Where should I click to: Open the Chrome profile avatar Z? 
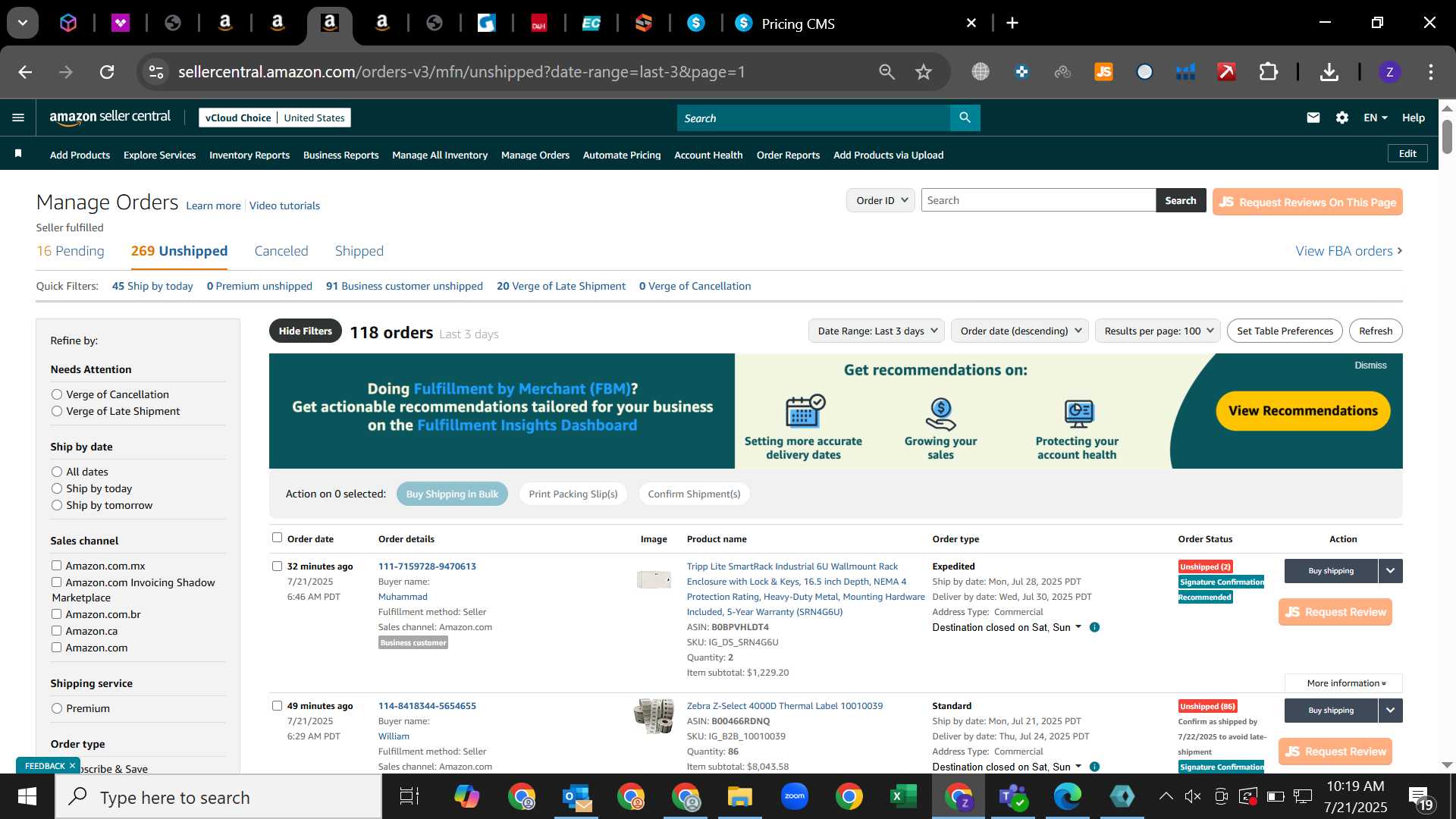1389,72
